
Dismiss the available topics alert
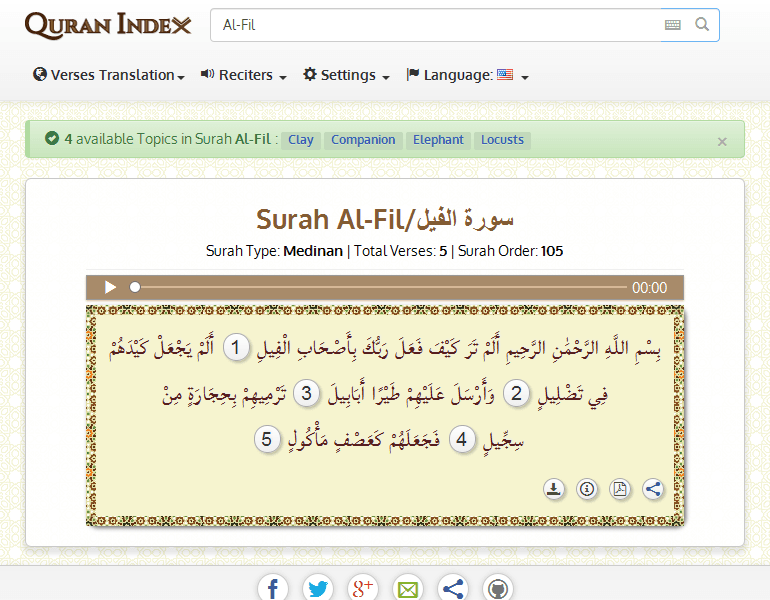(722, 142)
